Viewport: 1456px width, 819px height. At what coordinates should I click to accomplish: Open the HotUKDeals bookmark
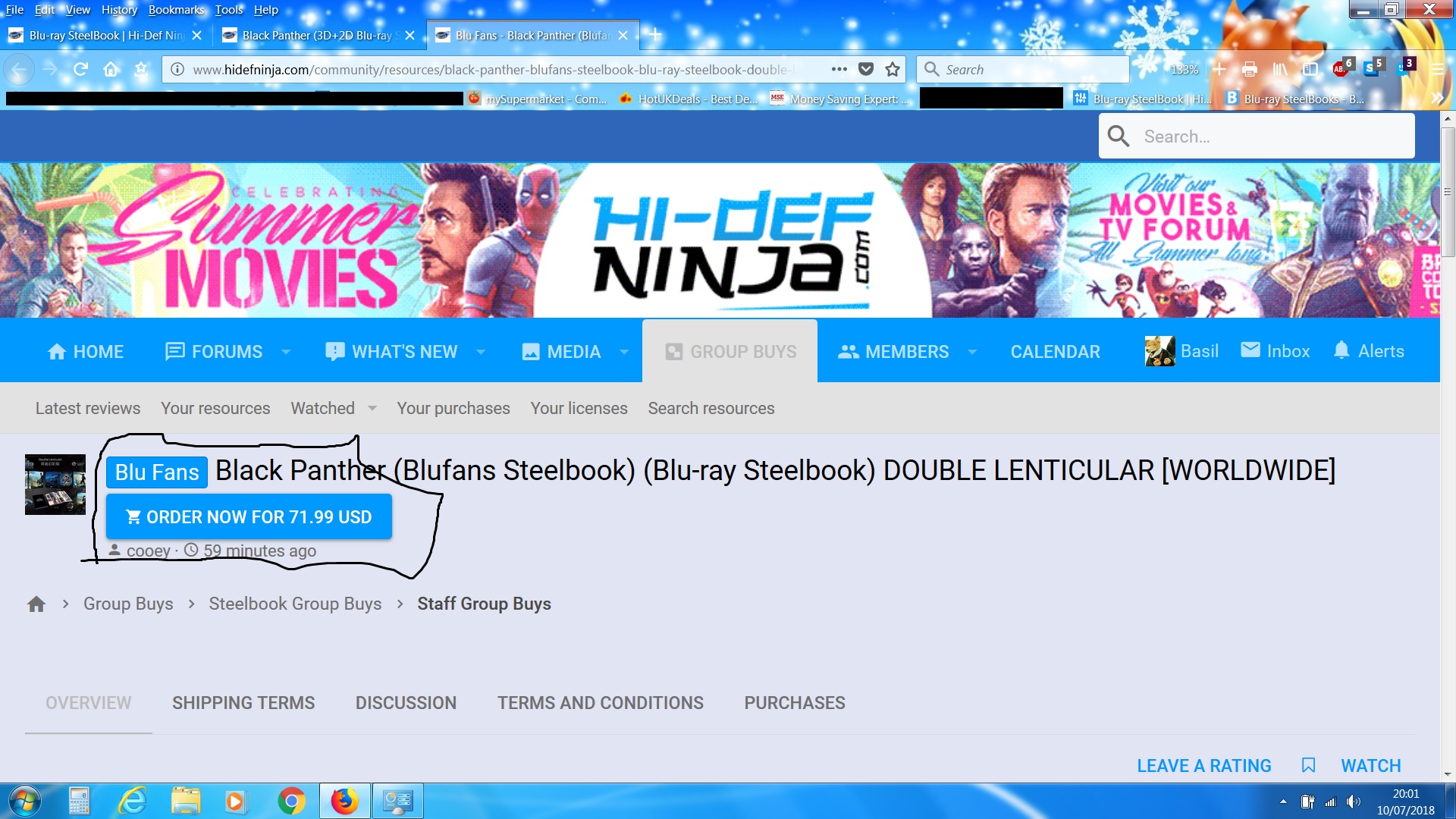[x=689, y=99]
